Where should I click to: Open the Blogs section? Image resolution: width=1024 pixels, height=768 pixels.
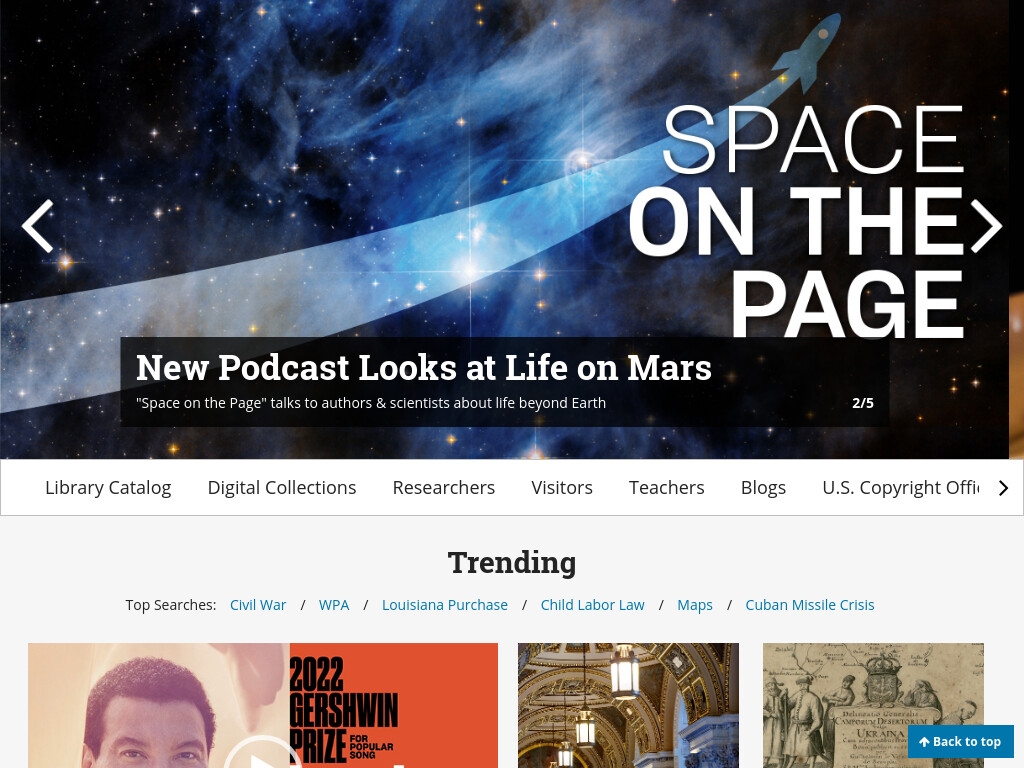click(x=763, y=488)
